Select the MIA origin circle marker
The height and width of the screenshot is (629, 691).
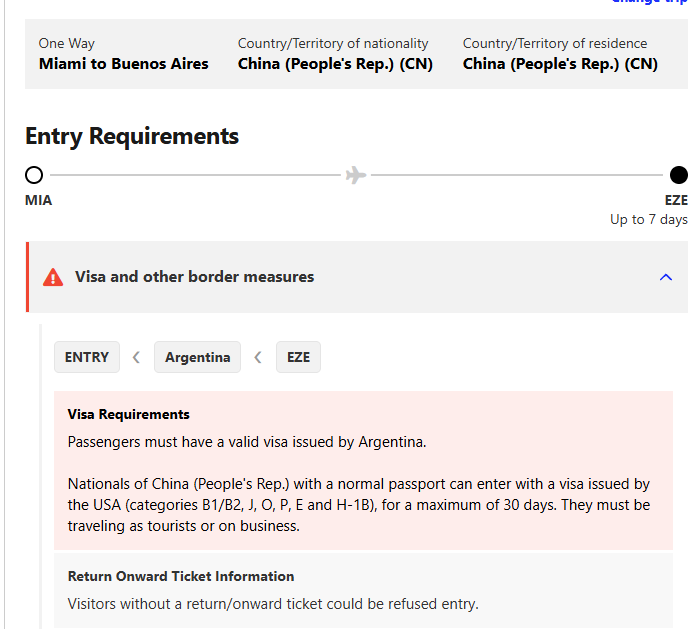34,175
